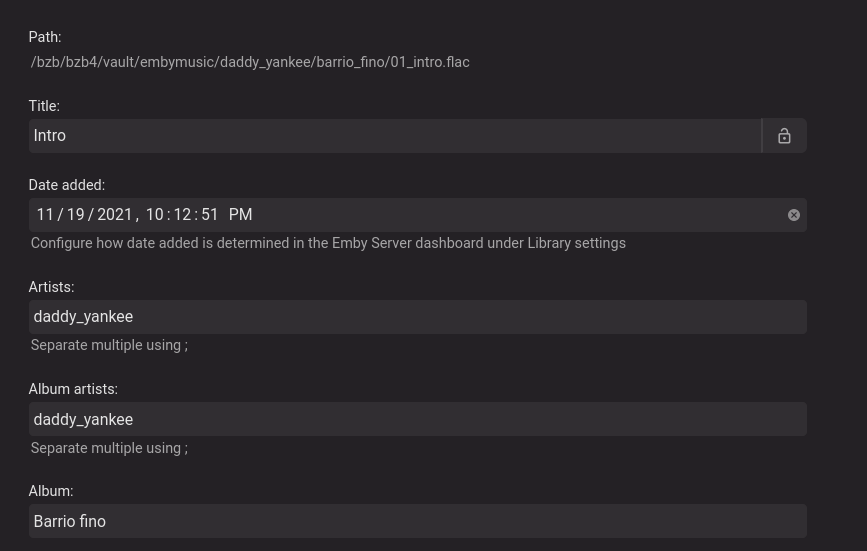Select the hour value in Date added
Image resolution: width=867 pixels, height=551 pixels.
point(154,215)
